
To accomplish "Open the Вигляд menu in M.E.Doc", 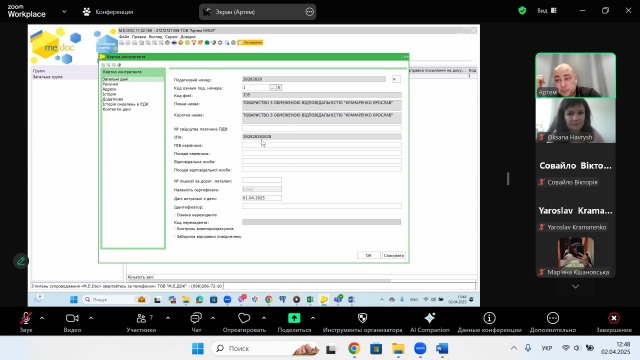I will coord(156,37).
